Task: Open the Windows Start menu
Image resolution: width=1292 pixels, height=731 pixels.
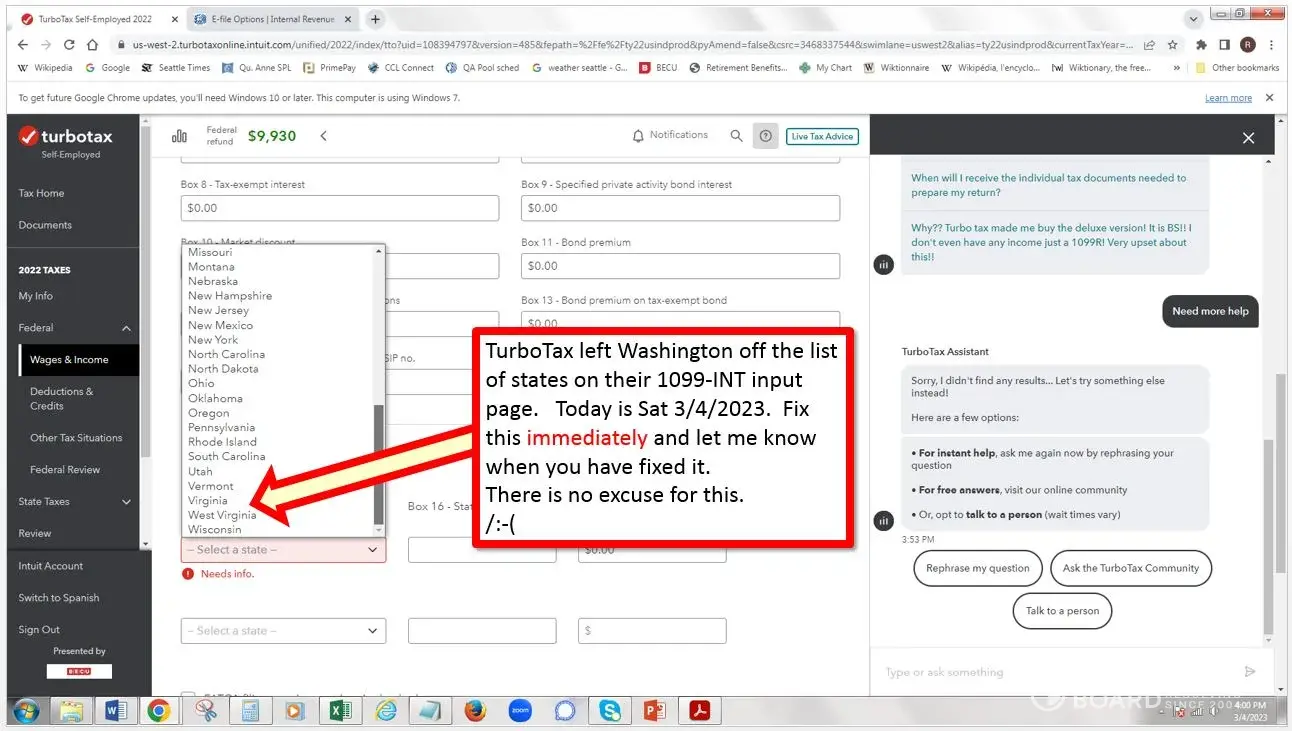Action: tap(26, 711)
